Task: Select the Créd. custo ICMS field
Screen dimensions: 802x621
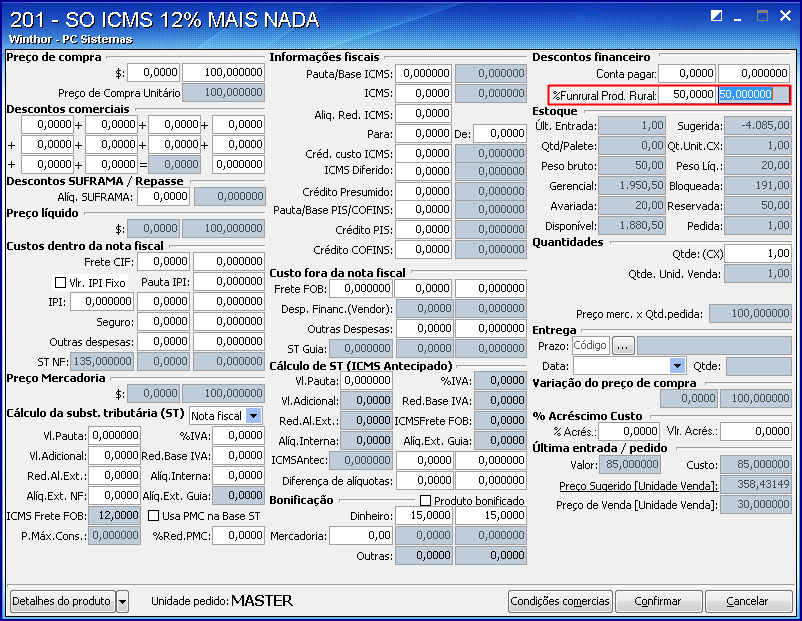Action: point(424,153)
